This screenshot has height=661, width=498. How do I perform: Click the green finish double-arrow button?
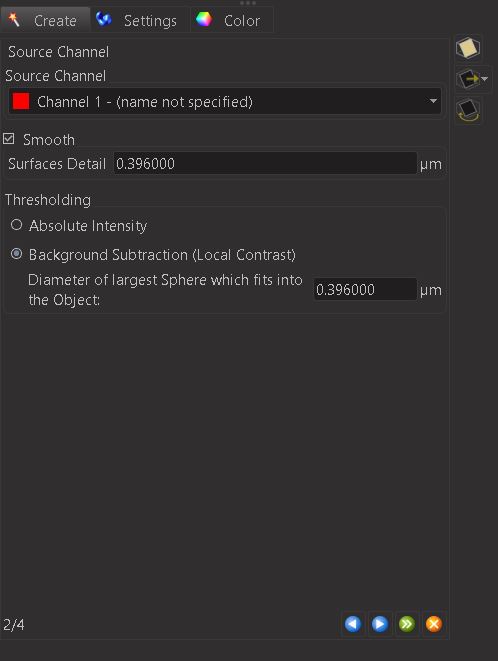[406, 624]
